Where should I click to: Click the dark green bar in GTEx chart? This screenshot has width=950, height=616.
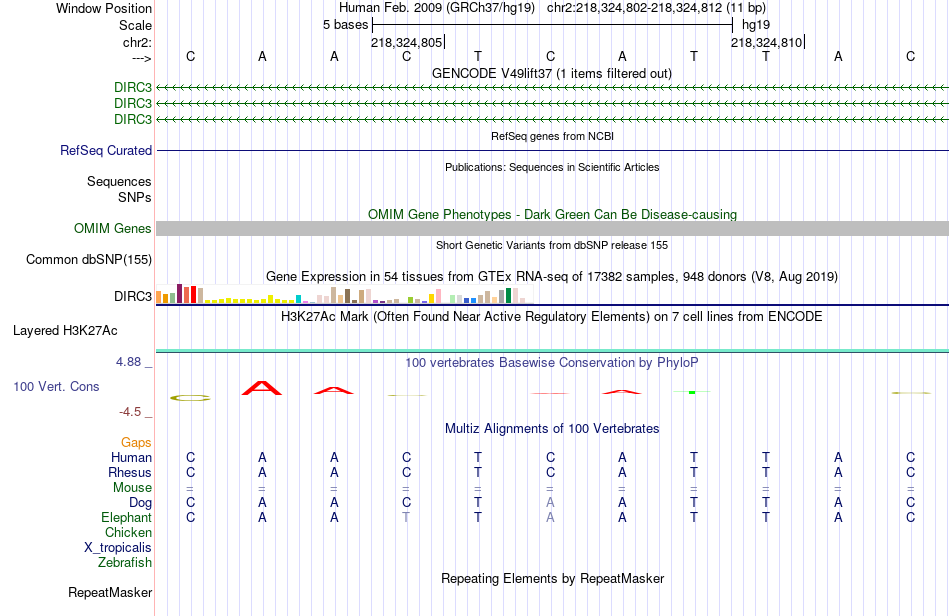(508, 296)
